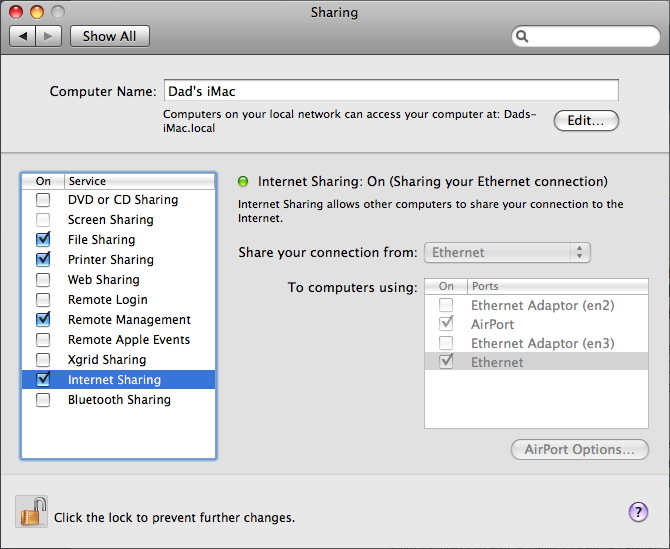Click the Show All button
The image size is (670, 549).
pyautogui.click(x=110, y=36)
